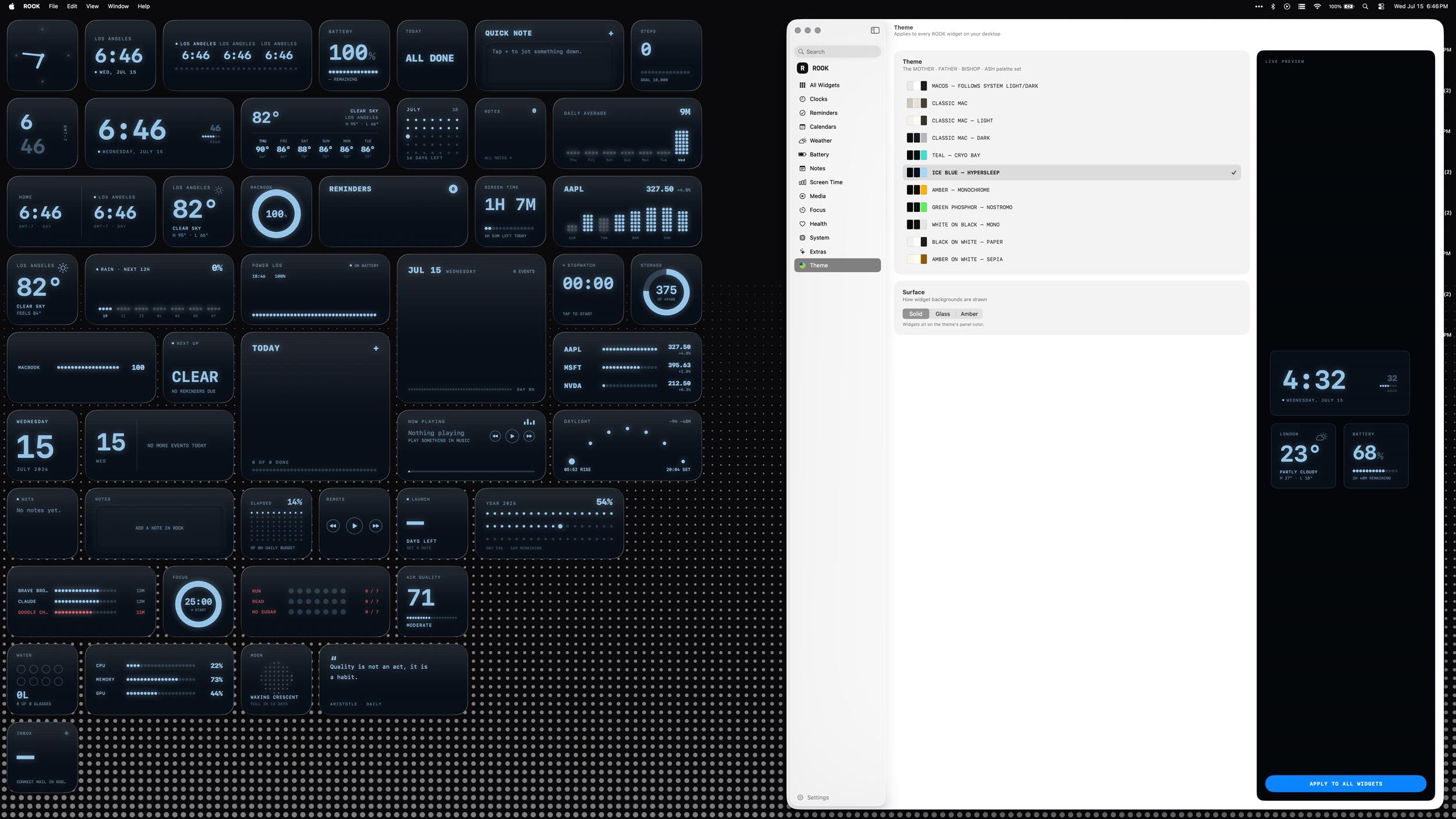Open the View menu
Viewport: 1456px width, 819px height.
point(92,6)
